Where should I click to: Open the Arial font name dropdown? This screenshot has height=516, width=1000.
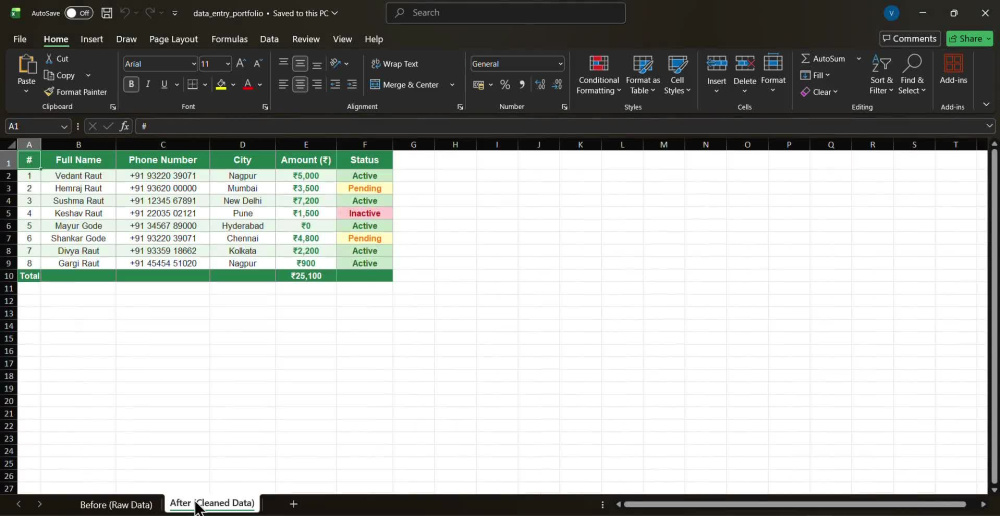pos(194,64)
